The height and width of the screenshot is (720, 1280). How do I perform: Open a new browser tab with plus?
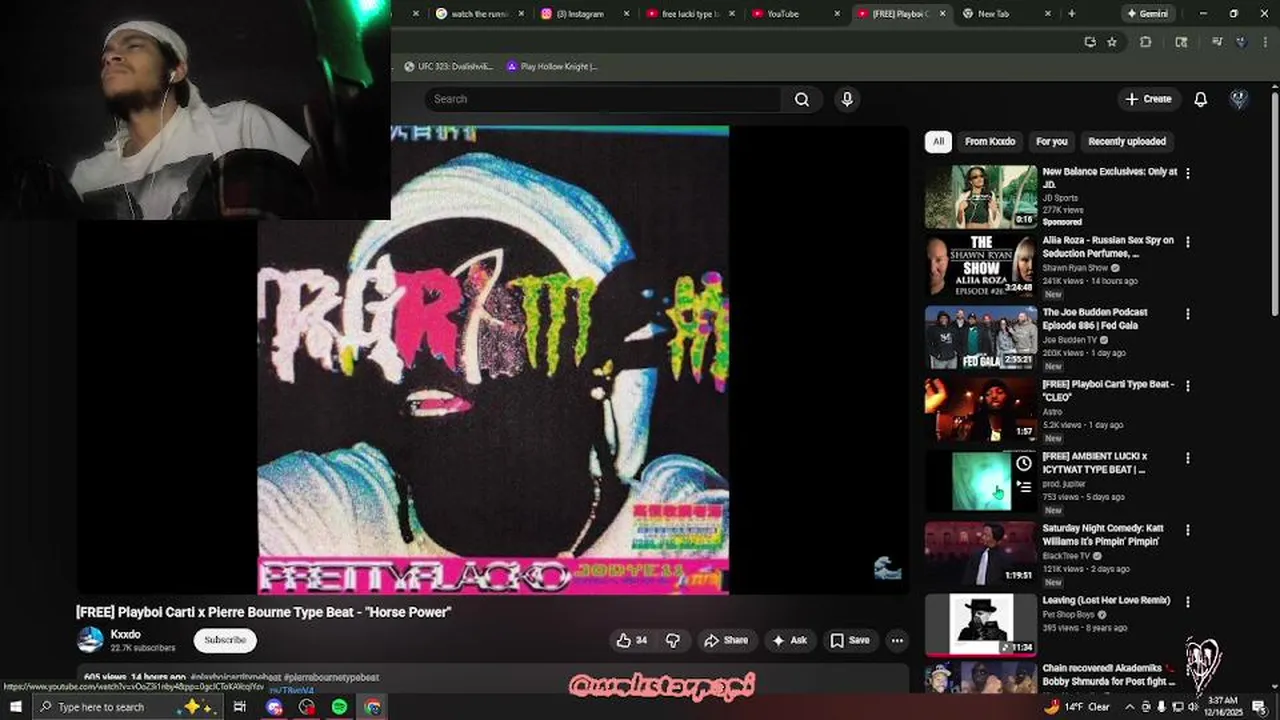pyautogui.click(x=1072, y=14)
